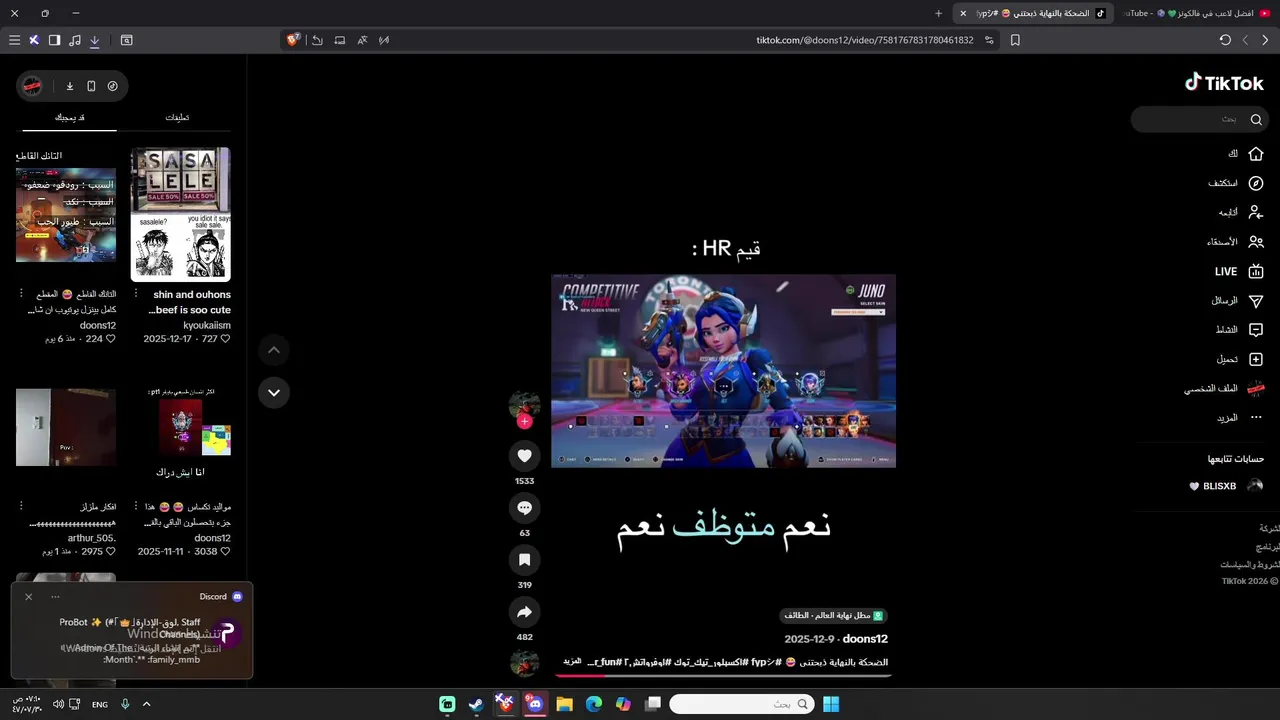This screenshot has width=1280, height=720.
Task: Click the TikTok logo
Action: pyautogui.click(x=1225, y=83)
